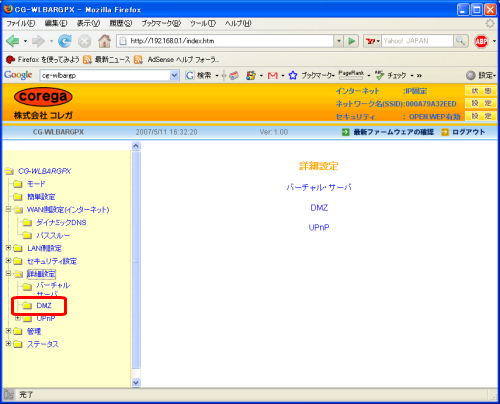Open the Google toolbar search box dropdown
The image size is (500, 404).
coord(174,76)
